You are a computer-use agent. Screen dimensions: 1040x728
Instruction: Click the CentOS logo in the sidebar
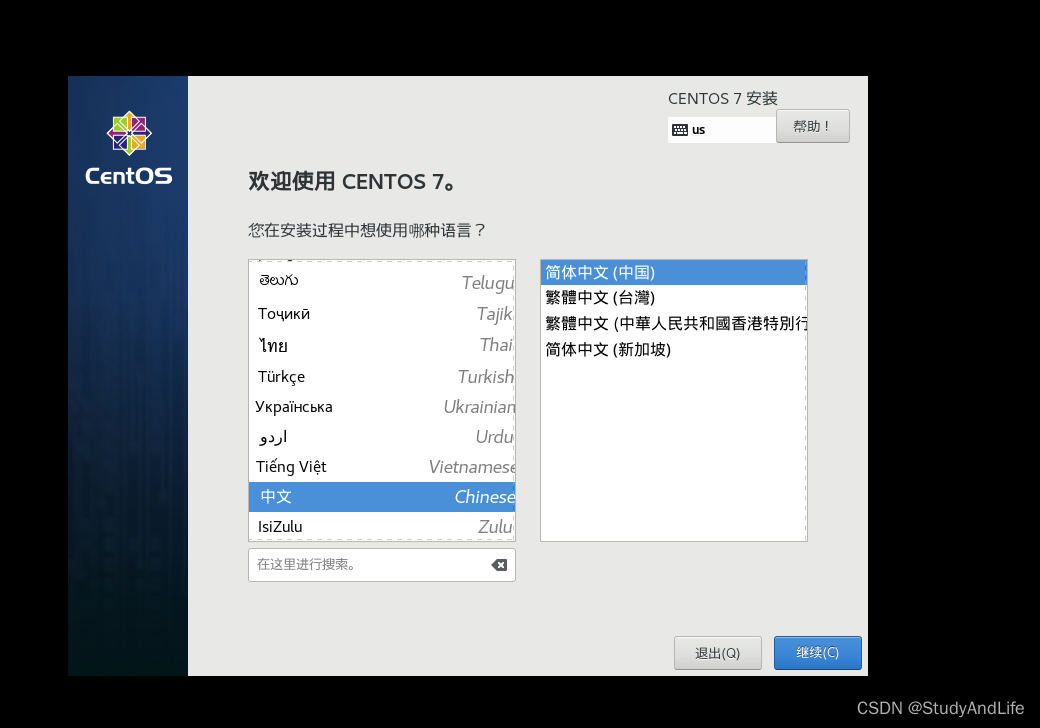[127, 134]
